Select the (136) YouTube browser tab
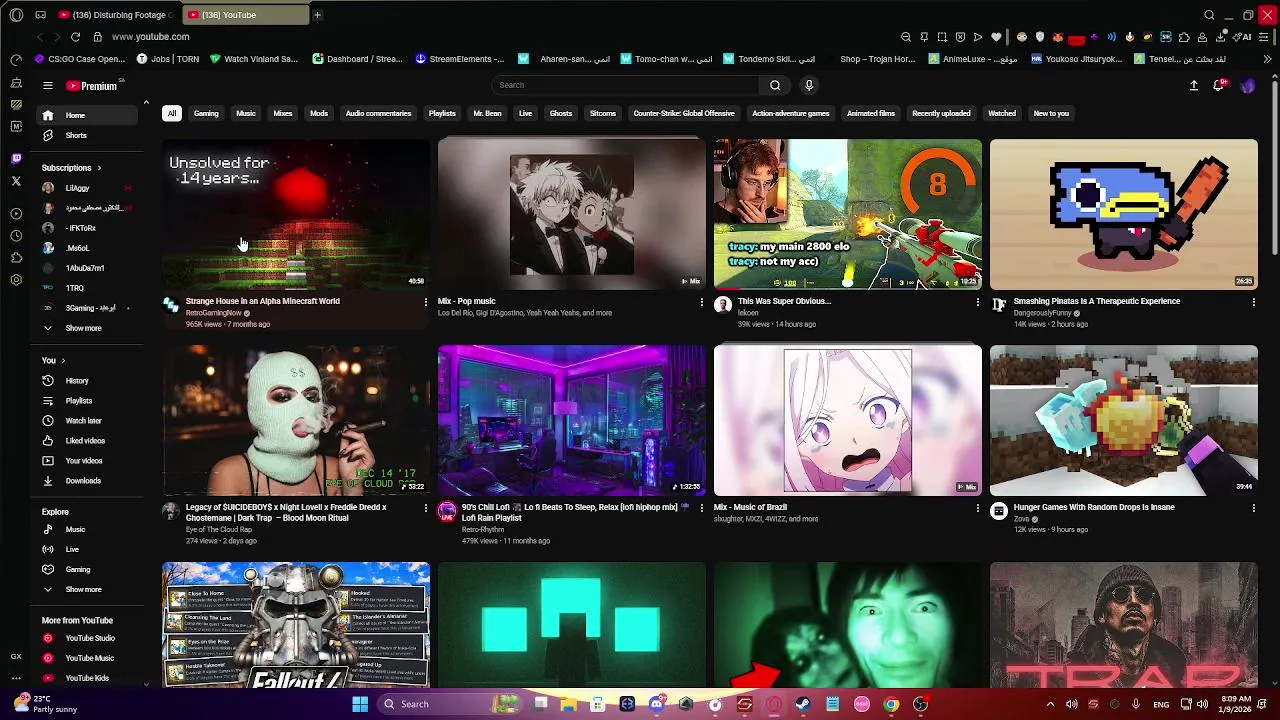The image size is (1280, 720). click(245, 15)
